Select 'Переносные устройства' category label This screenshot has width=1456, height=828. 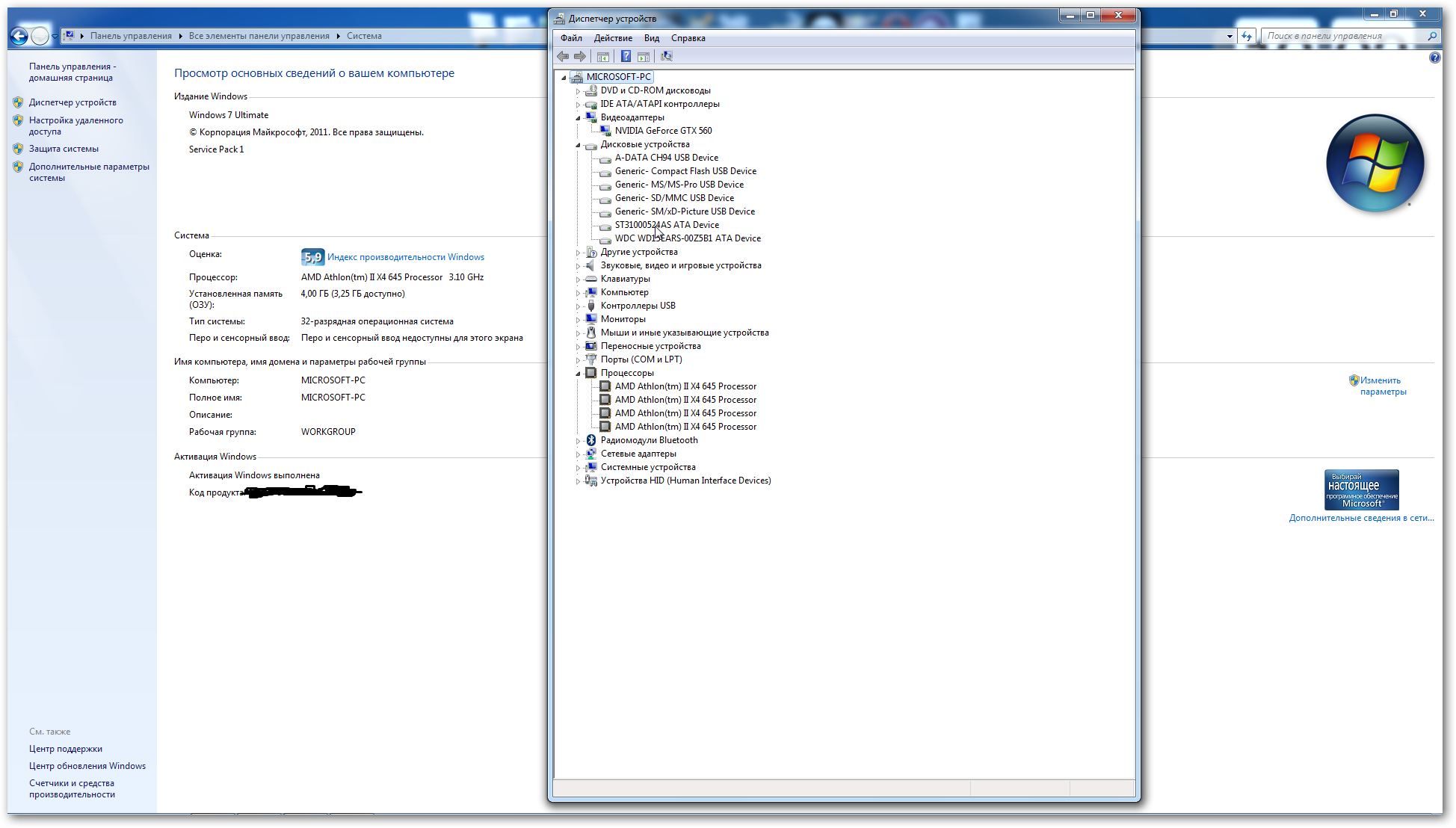[650, 346]
